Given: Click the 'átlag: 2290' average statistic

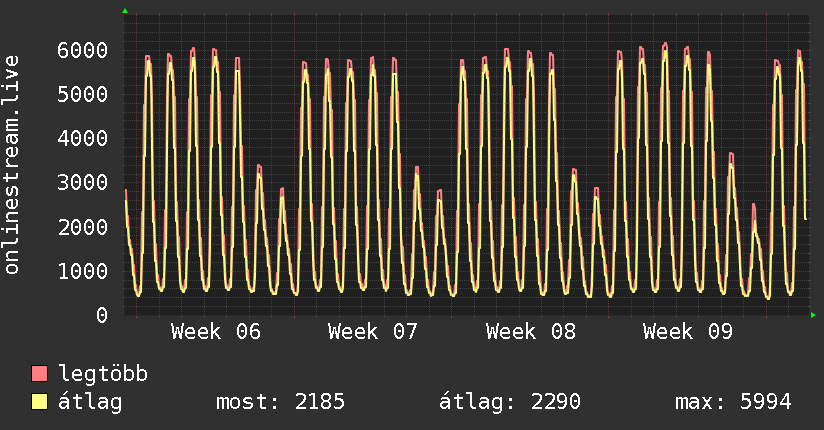Looking at the screenshot, I should click(510, 403).
